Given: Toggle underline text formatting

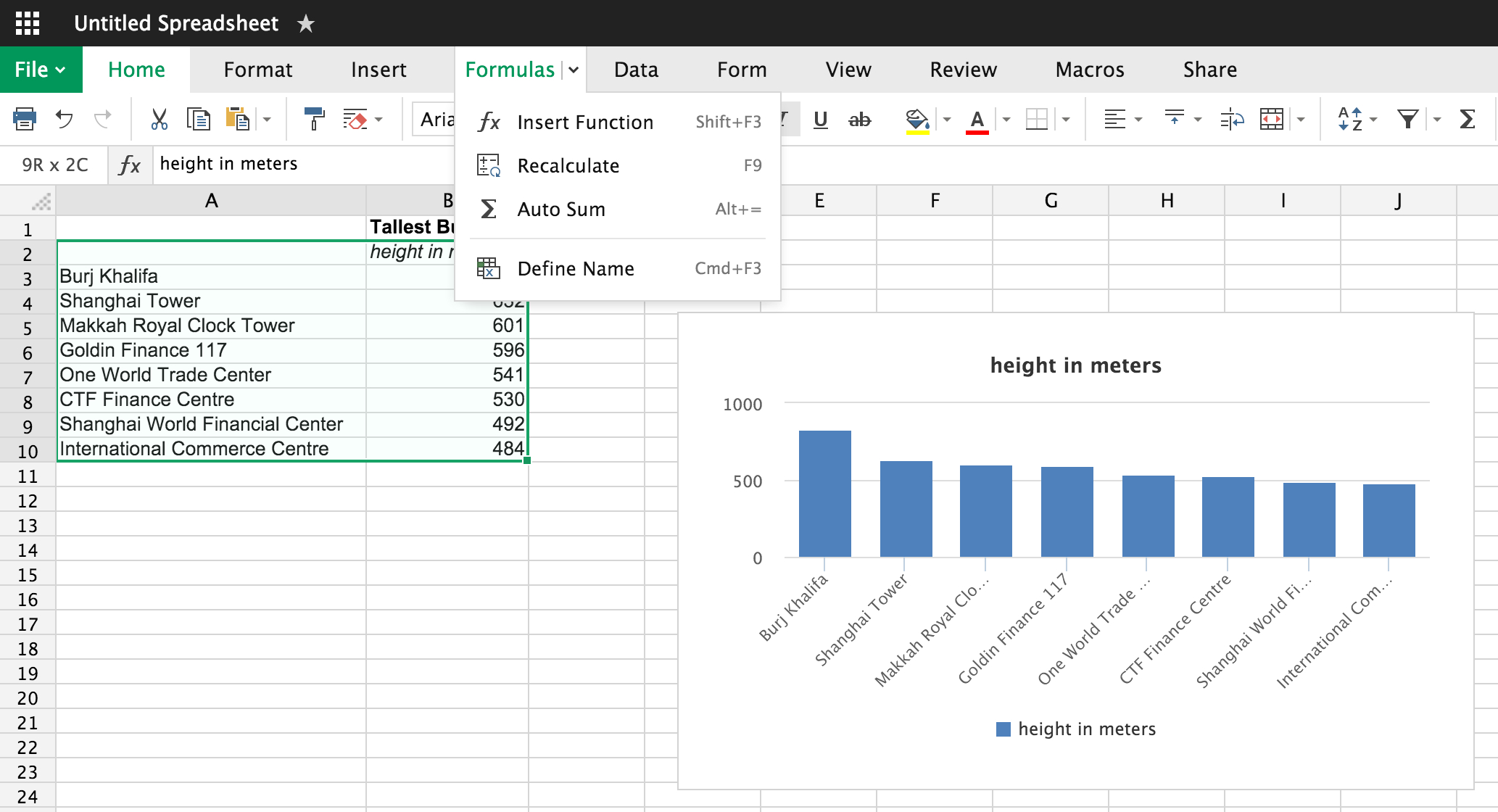Looking at the screenshot, I should point(820,121).
